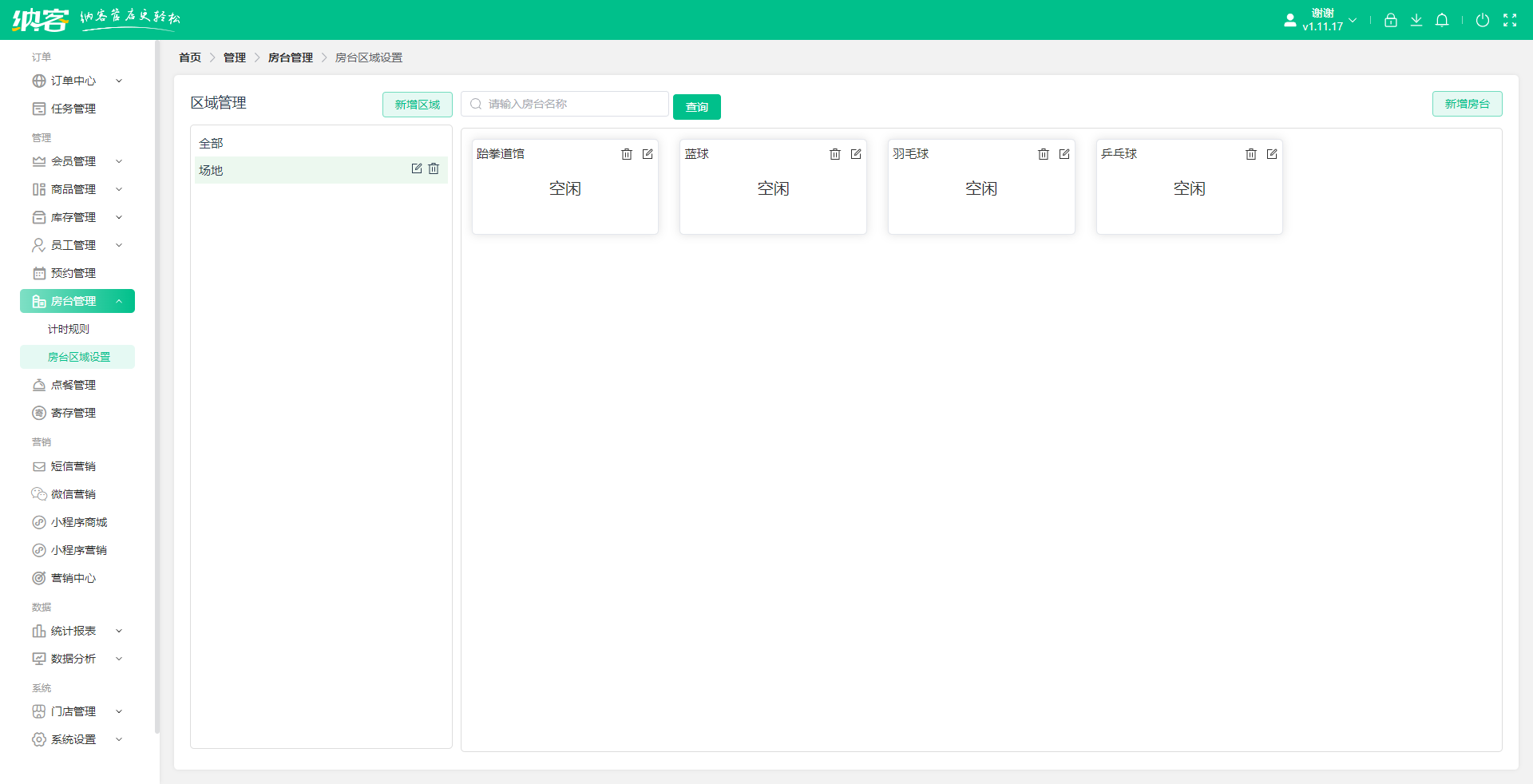Edit the 乒乓球 room card
This screenshot has width=1533, height=784.
pos(1272,154)
